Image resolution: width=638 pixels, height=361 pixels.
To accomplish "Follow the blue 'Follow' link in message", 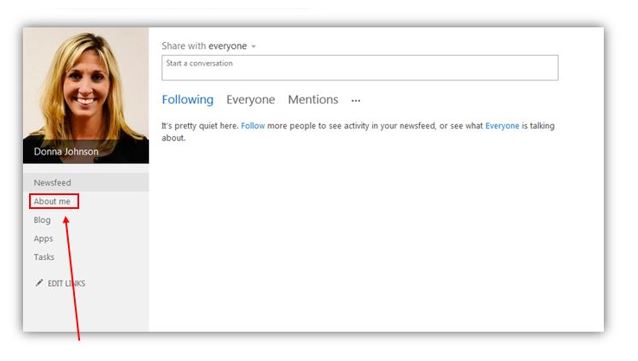I will coord(253,126).
